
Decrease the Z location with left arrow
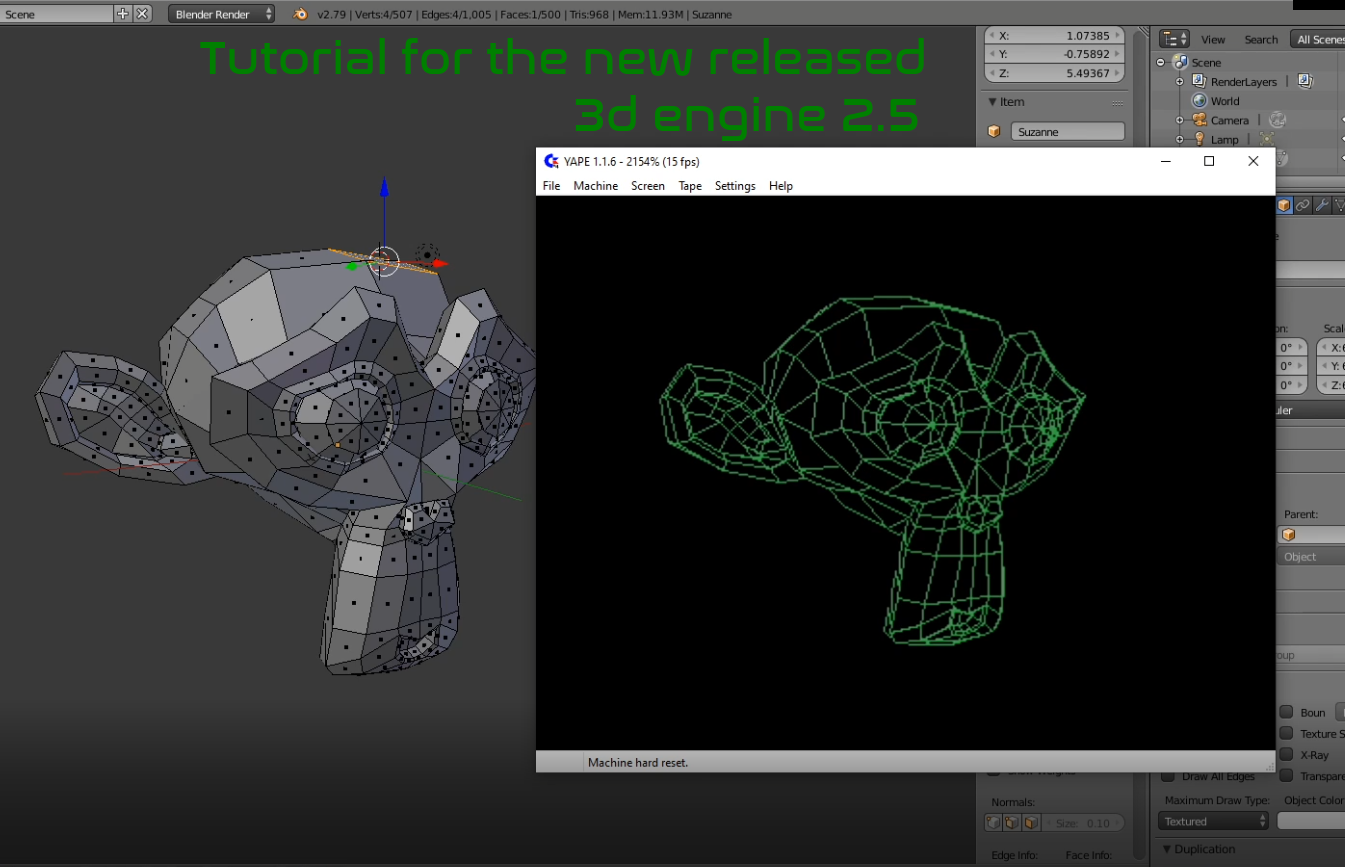(x=992, y=73)
